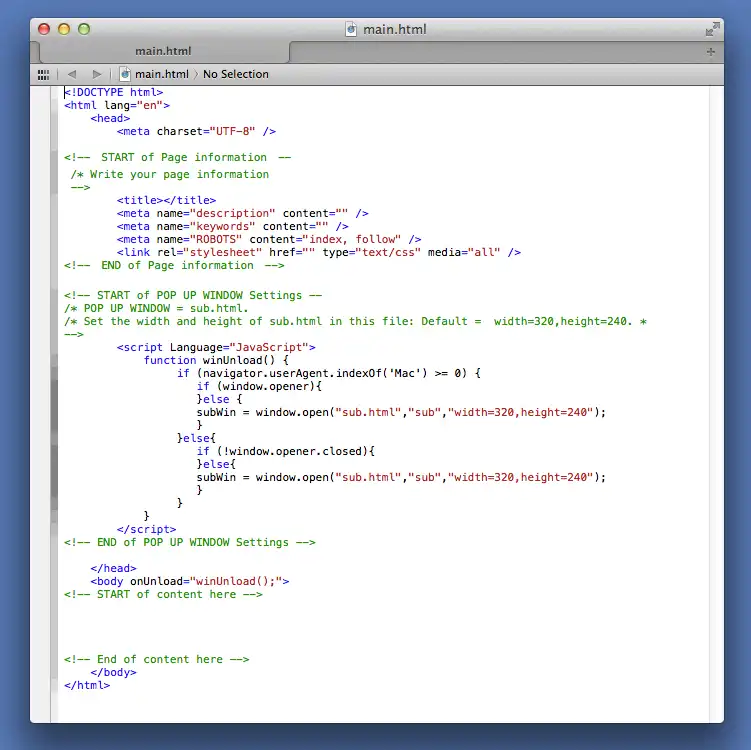Click the POP UP WINDOW = sub.html. comment

tap(156, 308)
